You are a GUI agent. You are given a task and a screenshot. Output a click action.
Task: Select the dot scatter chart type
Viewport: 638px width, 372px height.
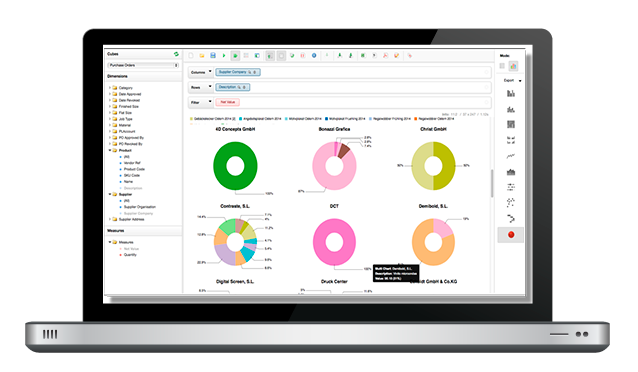(x=511, y=203)
